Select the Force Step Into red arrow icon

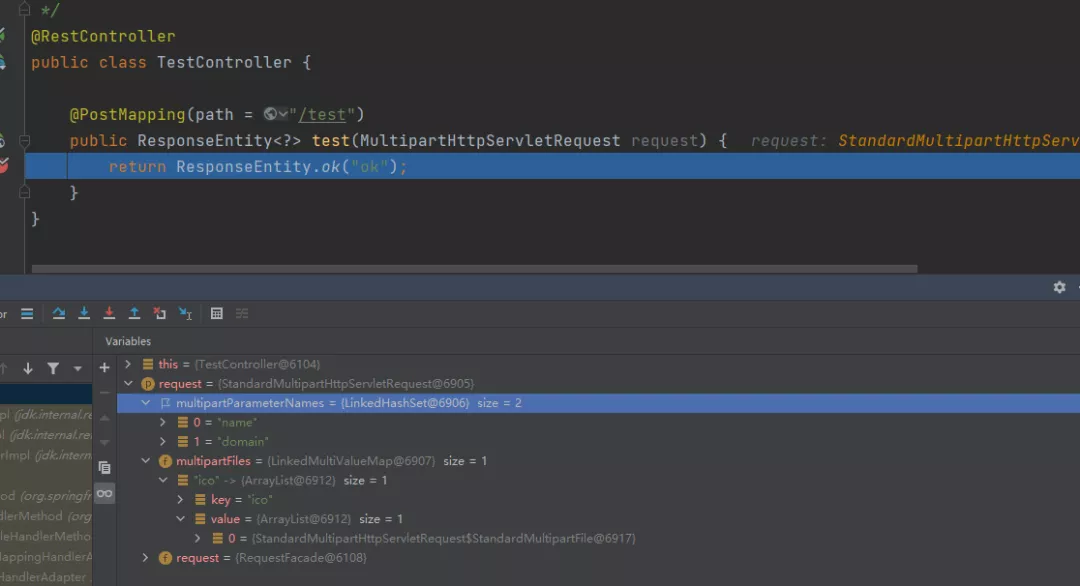coord(110,313)
